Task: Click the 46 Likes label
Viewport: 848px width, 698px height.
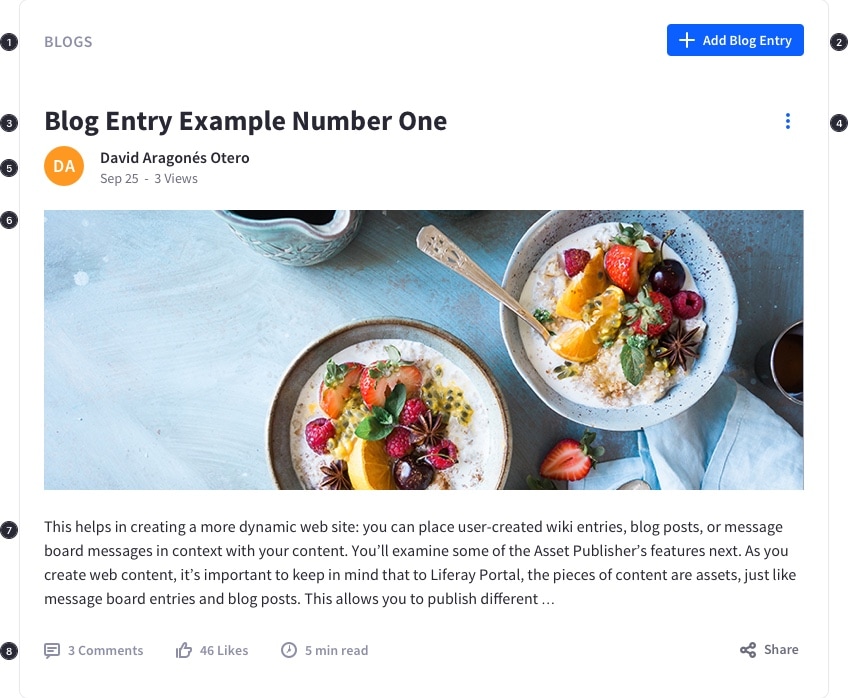Action: [224, 650]
